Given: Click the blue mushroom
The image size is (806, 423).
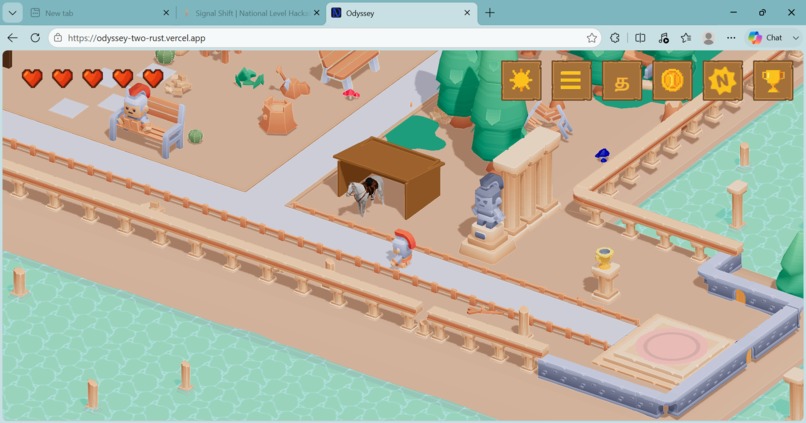Looking at the screenshot, I should click(x=602, y=155).
